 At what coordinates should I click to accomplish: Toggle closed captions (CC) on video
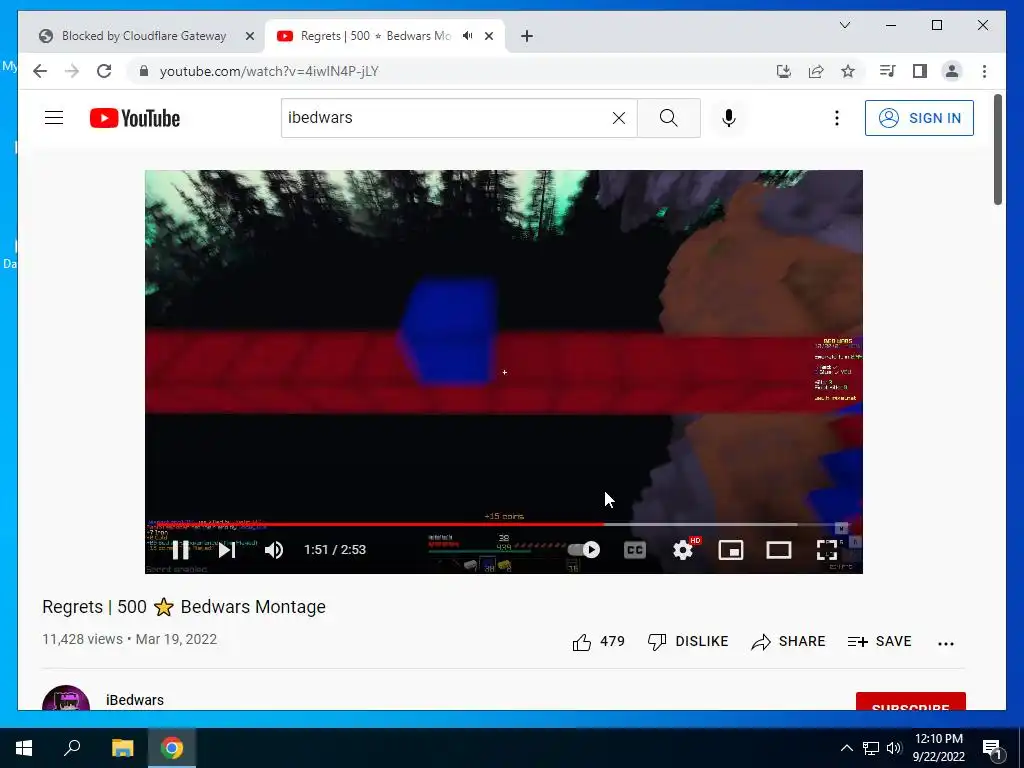pos(634,550)
